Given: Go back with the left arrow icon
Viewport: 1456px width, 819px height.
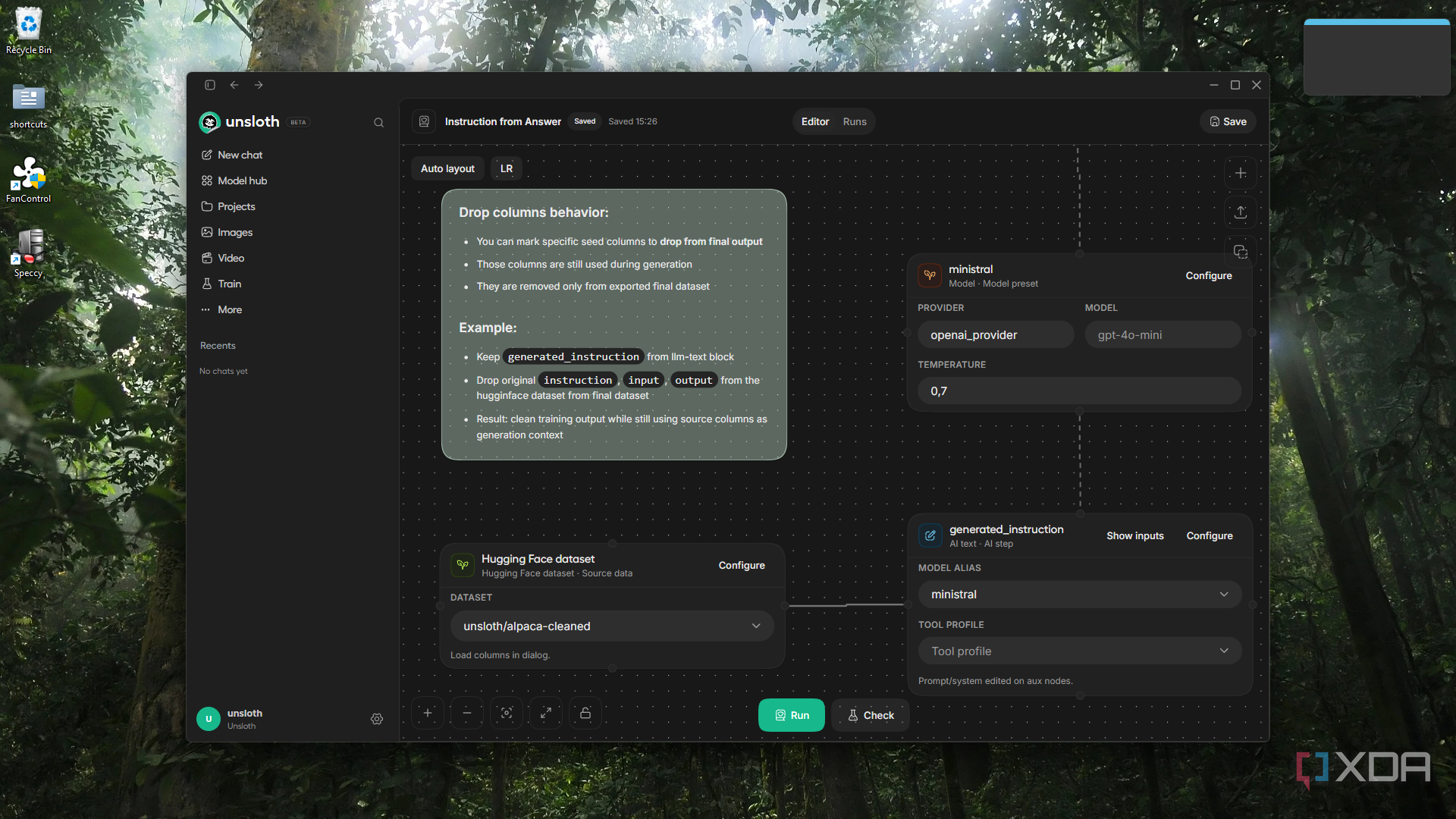Looking at the screenshot, I should [234, 85].
